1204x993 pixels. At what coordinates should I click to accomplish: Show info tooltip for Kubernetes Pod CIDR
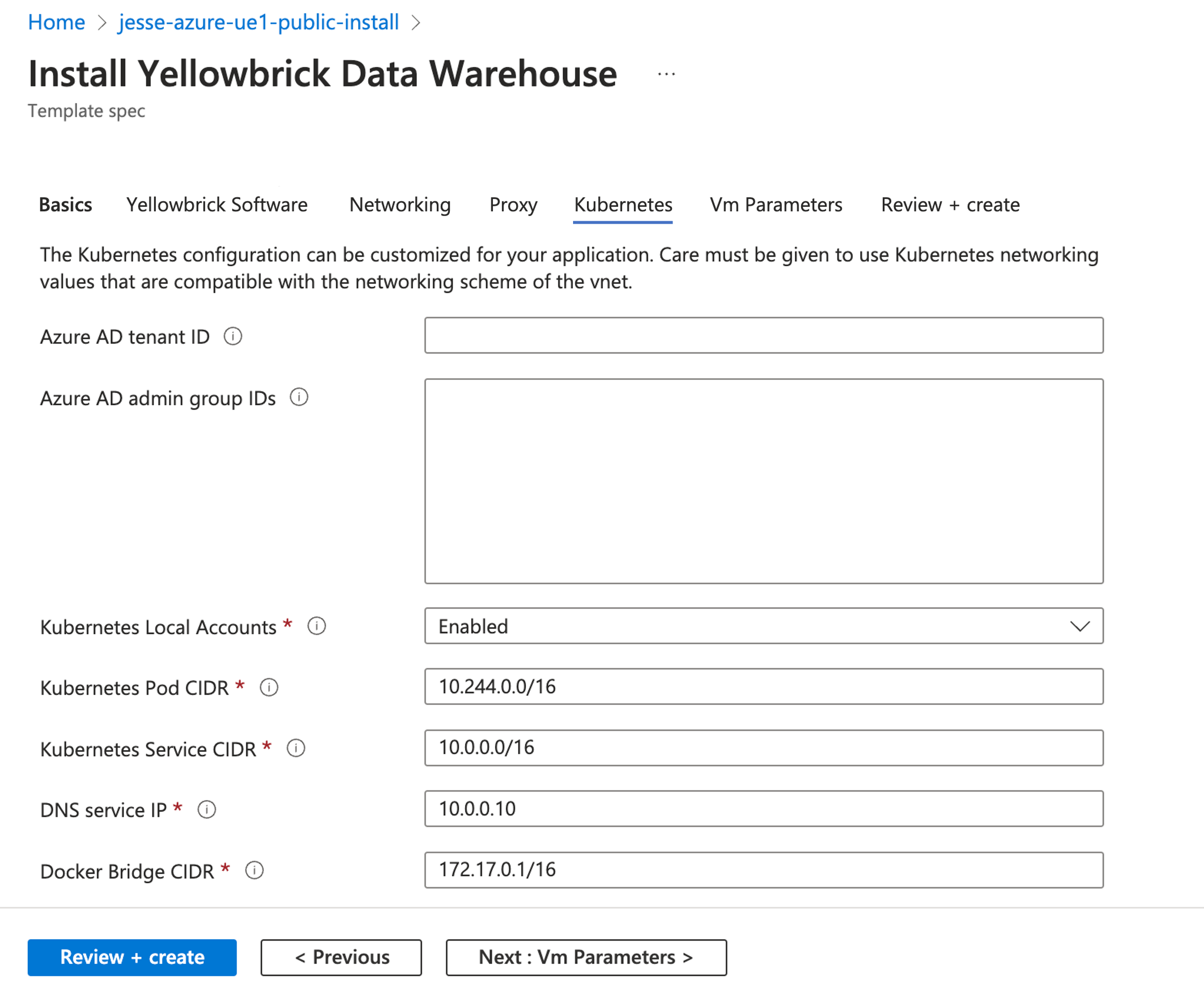click(x=269, y=687)
